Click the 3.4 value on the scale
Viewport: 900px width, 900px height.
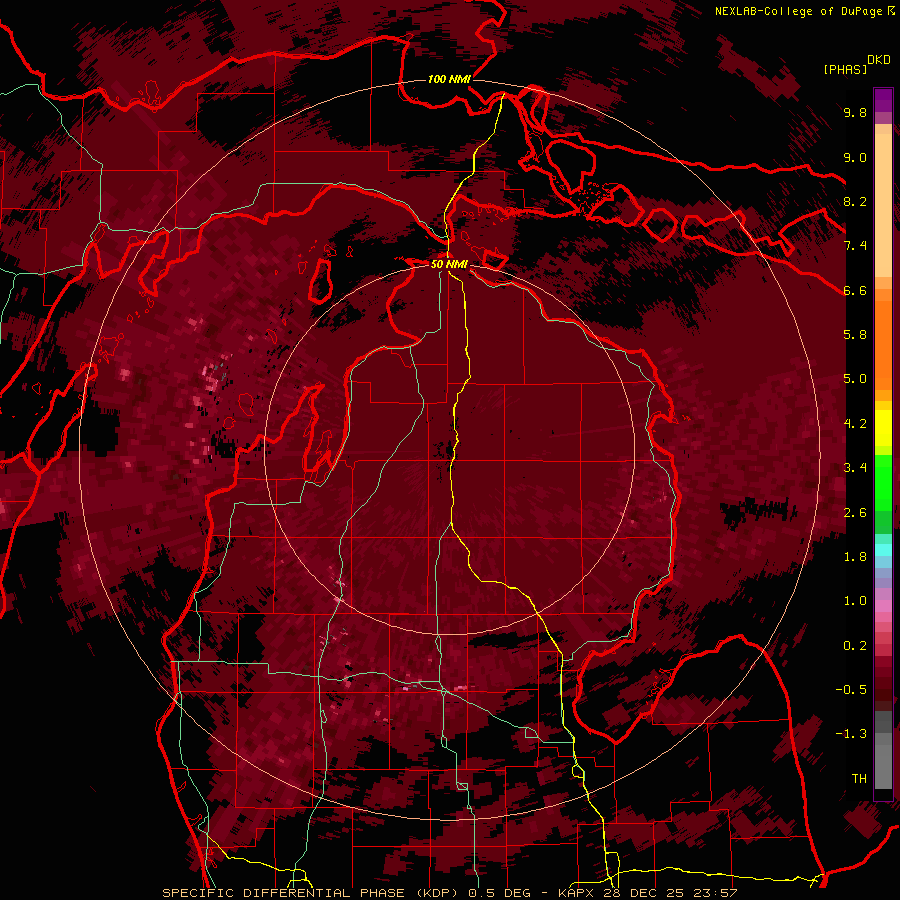click(855, 468)
